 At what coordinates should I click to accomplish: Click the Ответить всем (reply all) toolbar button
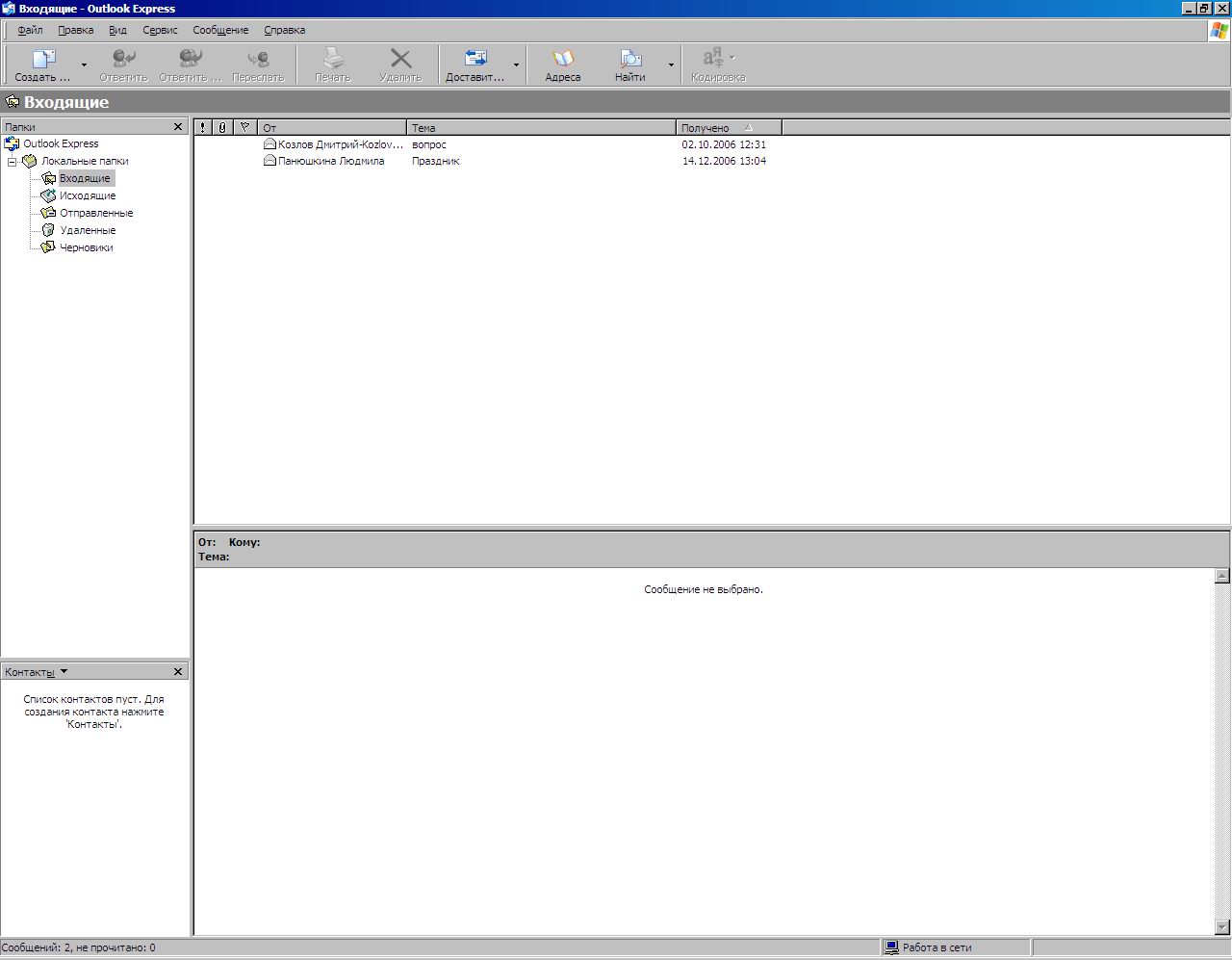[191, 65]
